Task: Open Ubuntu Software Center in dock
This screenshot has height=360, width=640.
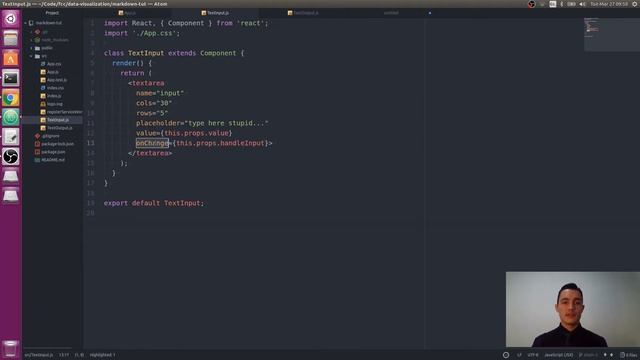Action: click(x=11, y=58)
